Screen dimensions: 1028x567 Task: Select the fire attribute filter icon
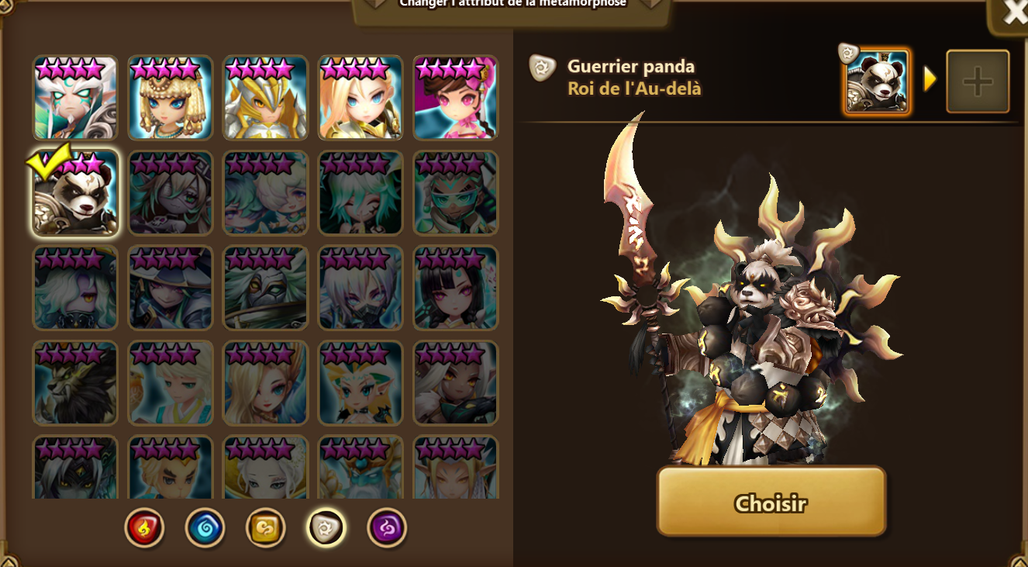144,527
